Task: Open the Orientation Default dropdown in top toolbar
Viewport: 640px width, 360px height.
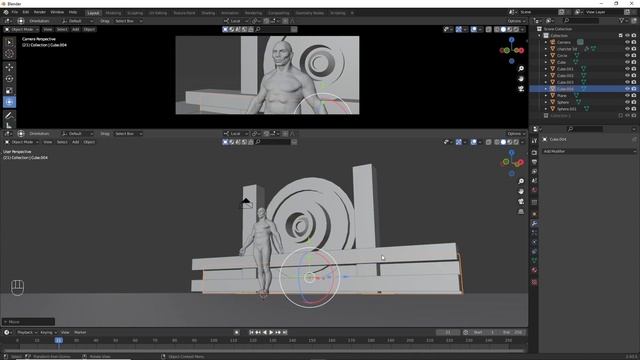Action: coord(77,21)
